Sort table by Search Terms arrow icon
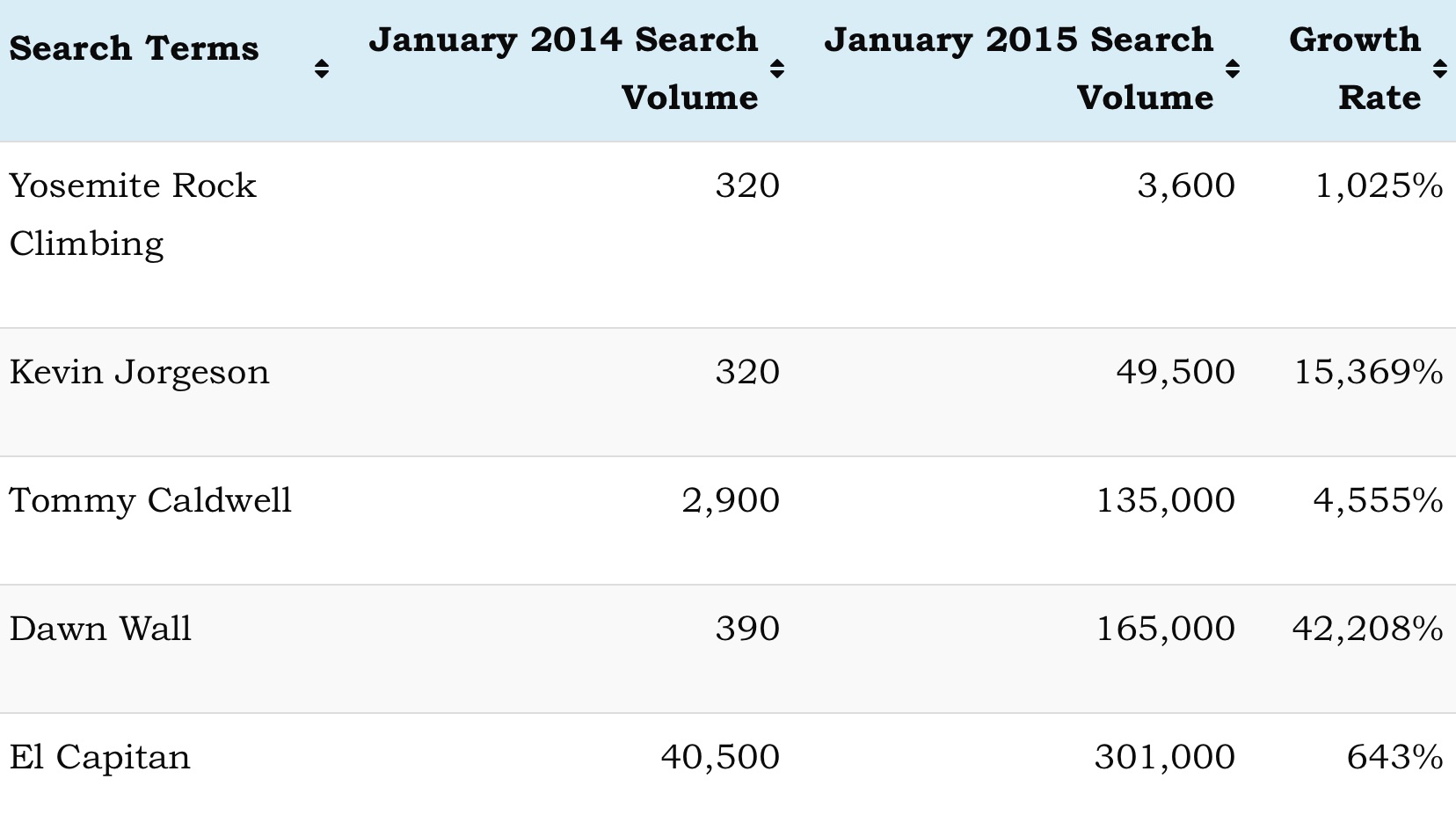The width and height of the screenshot is (1456, 837). [322, 69]
